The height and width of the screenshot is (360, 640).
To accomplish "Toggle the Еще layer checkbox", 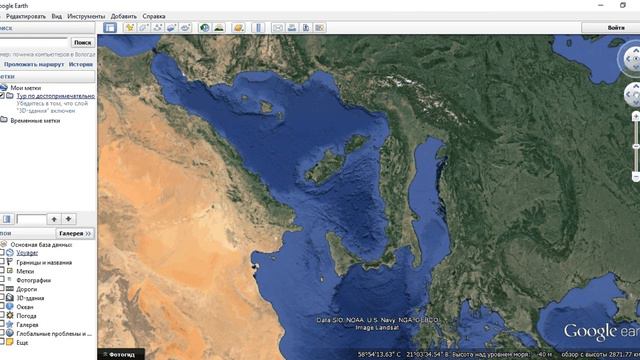I will [x=2, y=342].
